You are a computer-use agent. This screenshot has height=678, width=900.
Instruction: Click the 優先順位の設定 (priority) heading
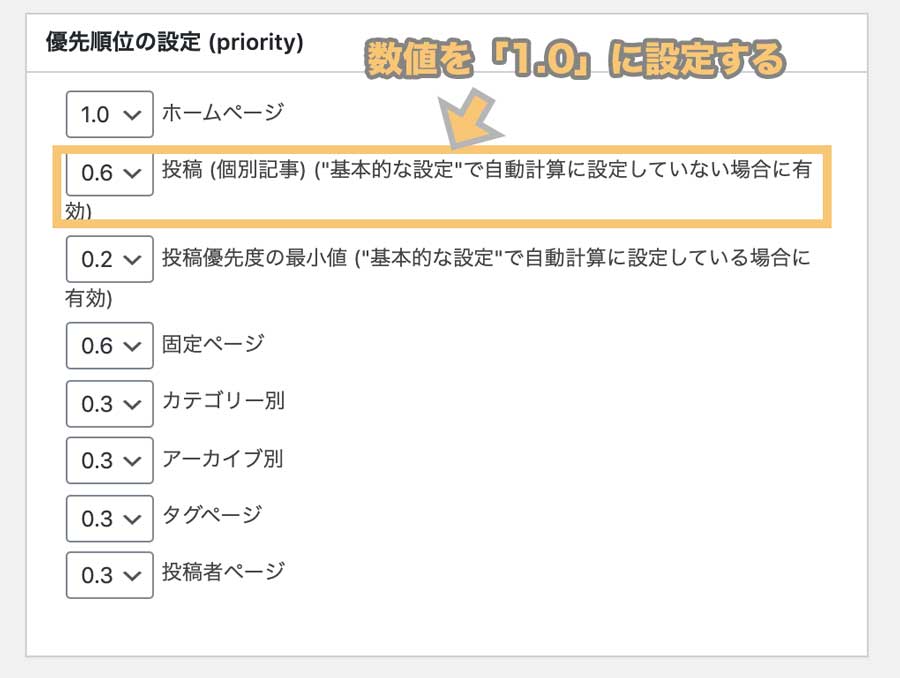tap(174, 42)
